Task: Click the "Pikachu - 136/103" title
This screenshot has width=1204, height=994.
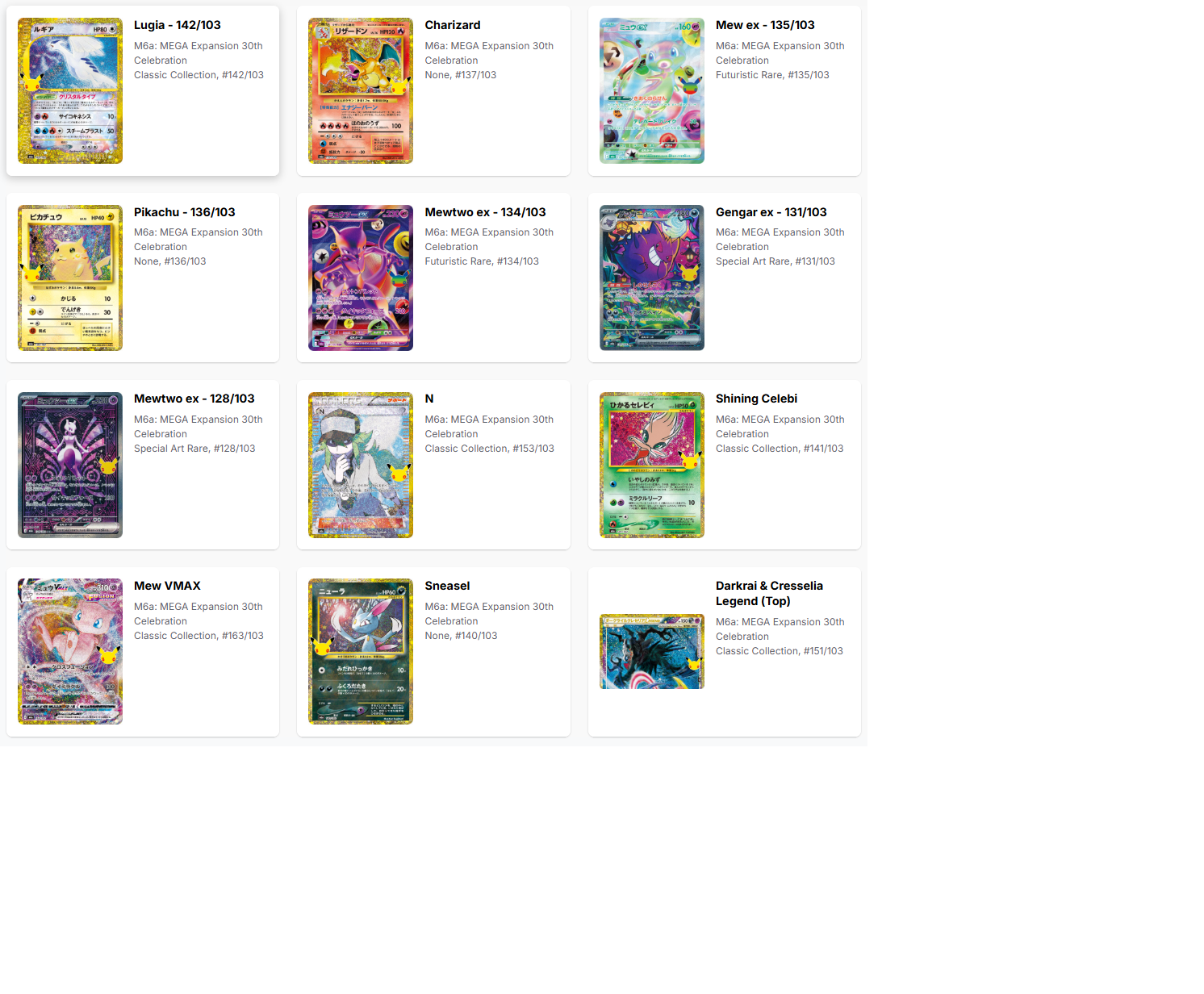Action: (185, 212)
